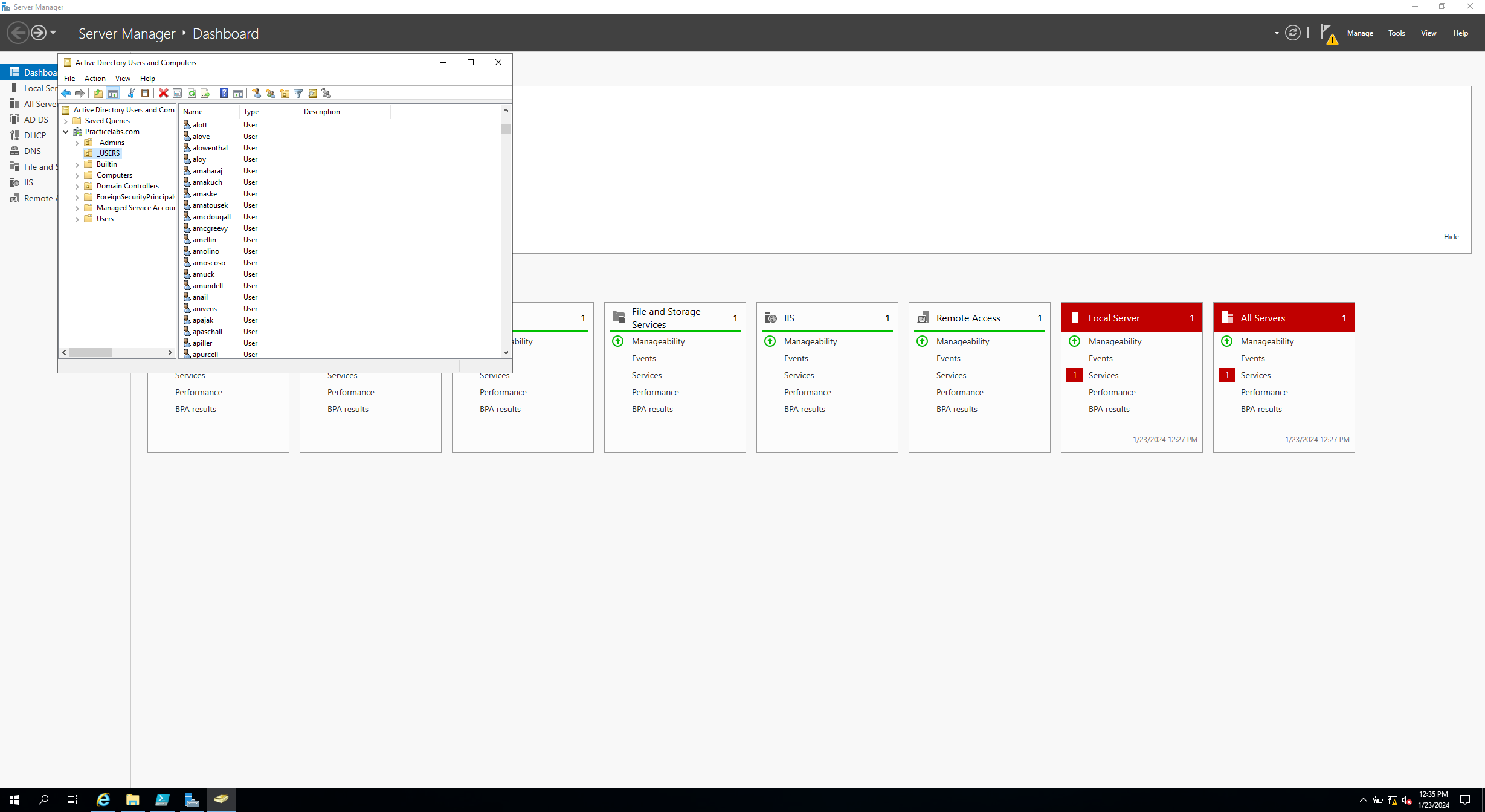Open the All Servers tile header
Screen dimensions: 1485x812
[x=1283, y=318]
